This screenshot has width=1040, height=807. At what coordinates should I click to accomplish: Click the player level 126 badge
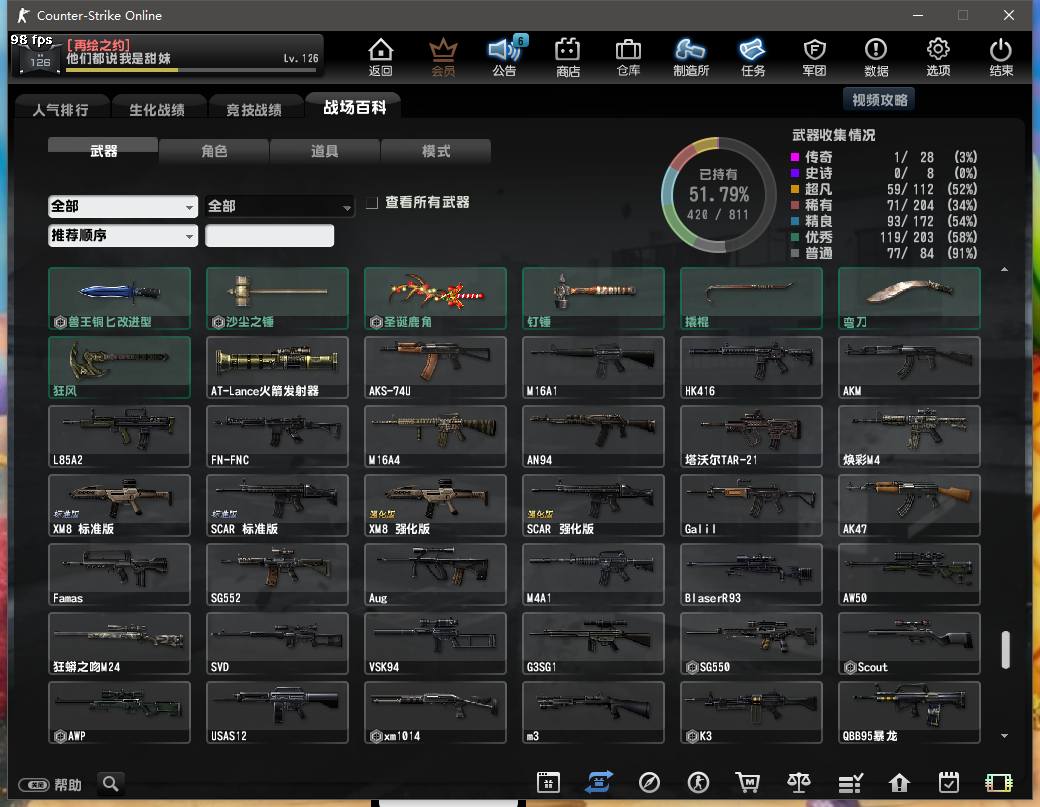(x=39, y=60)
